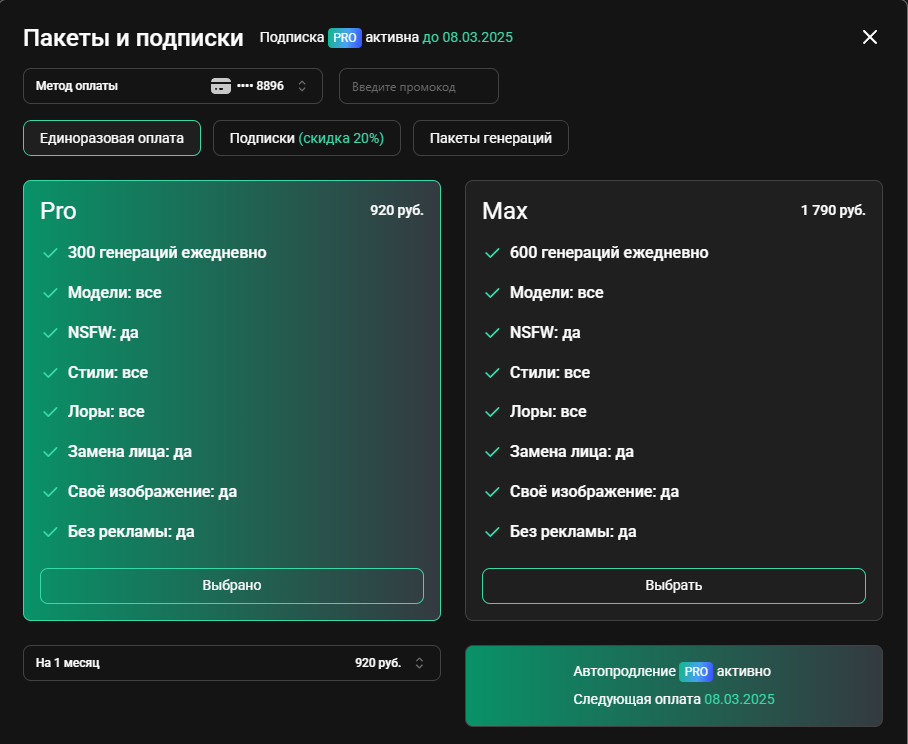Close the Пакеты и подписки dialog

(869, 37)
